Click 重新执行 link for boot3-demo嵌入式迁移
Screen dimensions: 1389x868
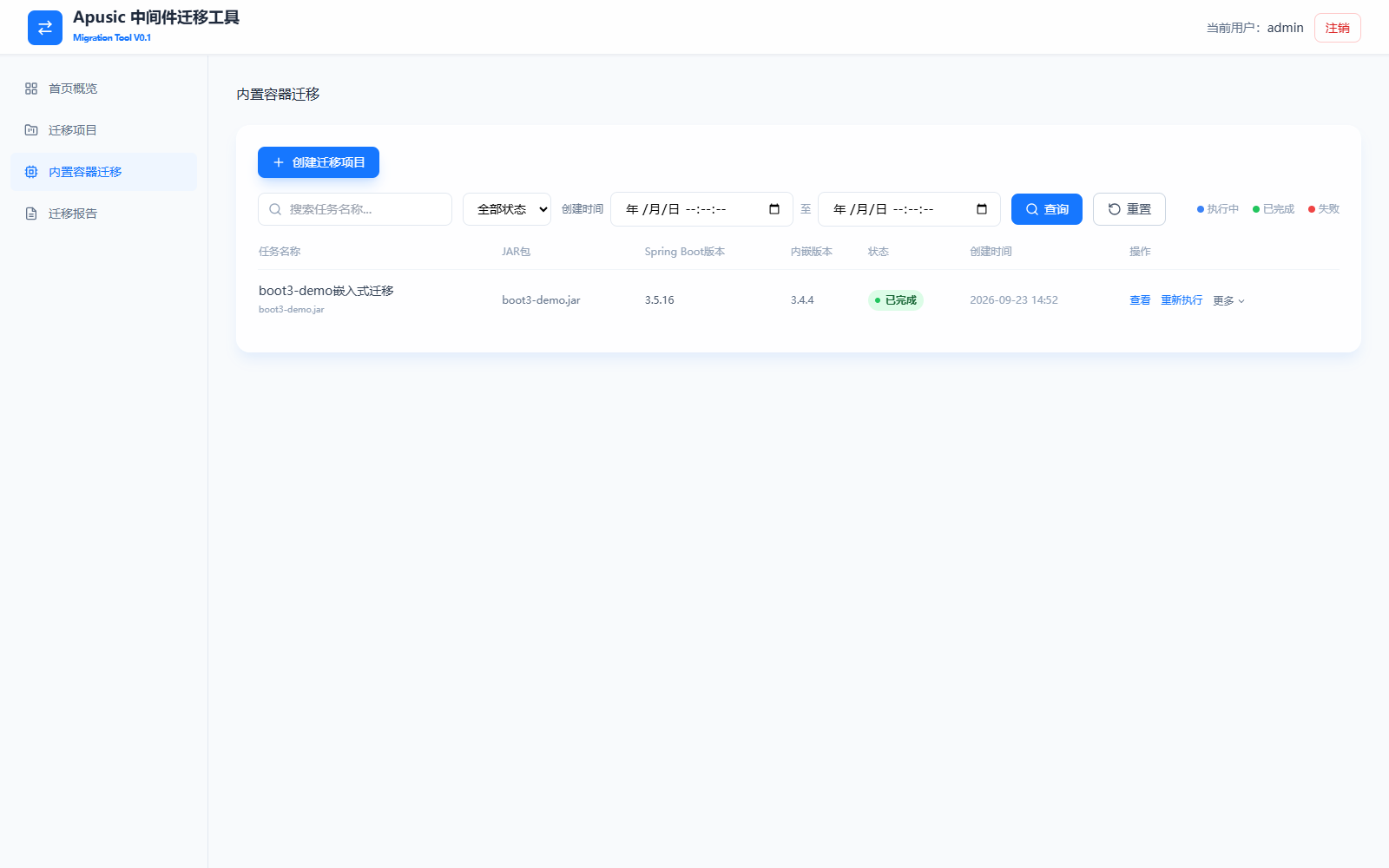(1182, 300)
